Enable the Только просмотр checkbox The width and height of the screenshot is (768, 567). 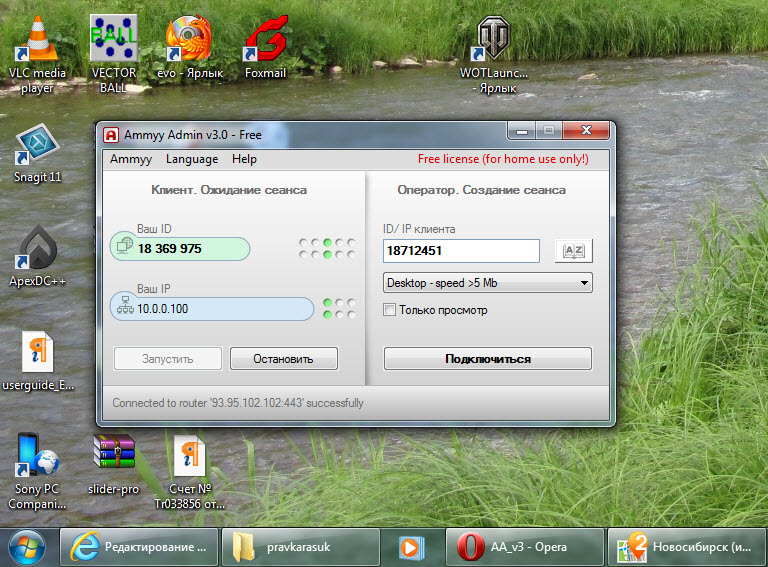click(x=389, y=309)
